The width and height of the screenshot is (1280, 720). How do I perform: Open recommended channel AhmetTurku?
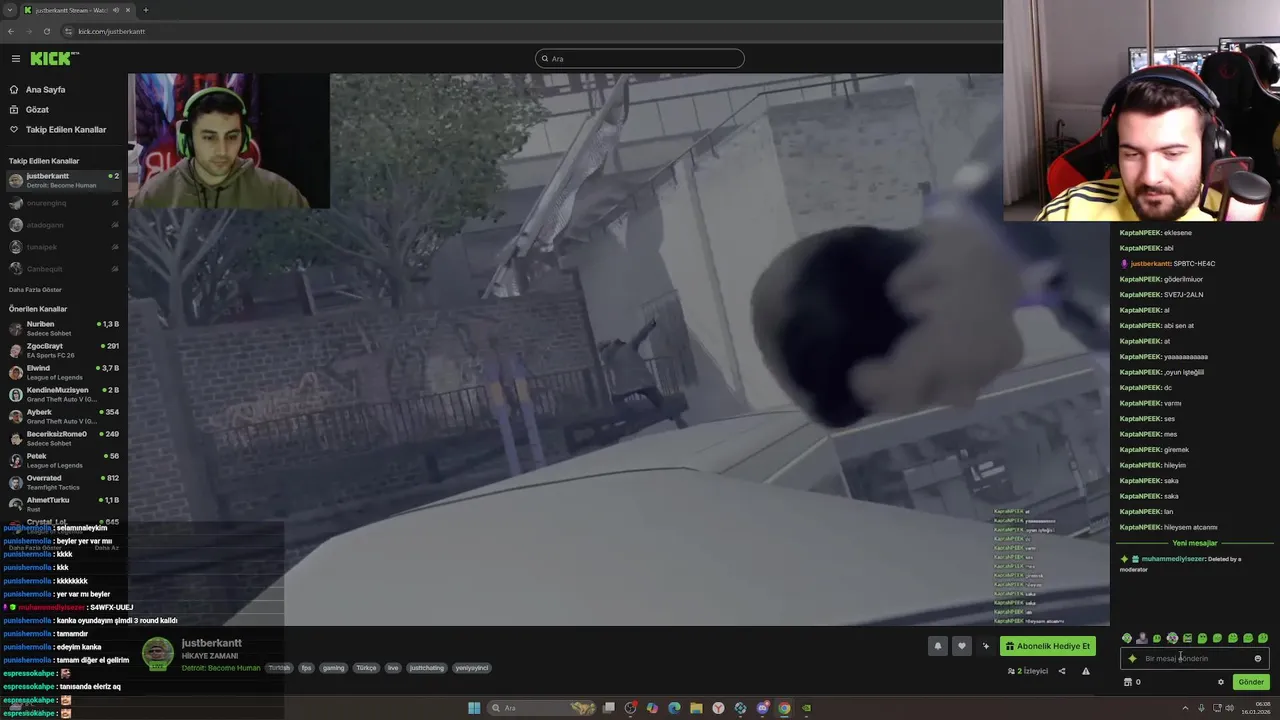(x=63, y=504)
